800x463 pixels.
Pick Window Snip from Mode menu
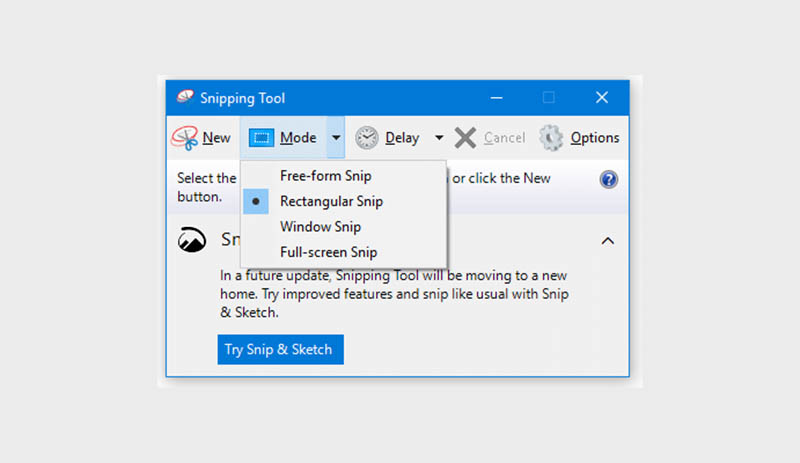344,227
